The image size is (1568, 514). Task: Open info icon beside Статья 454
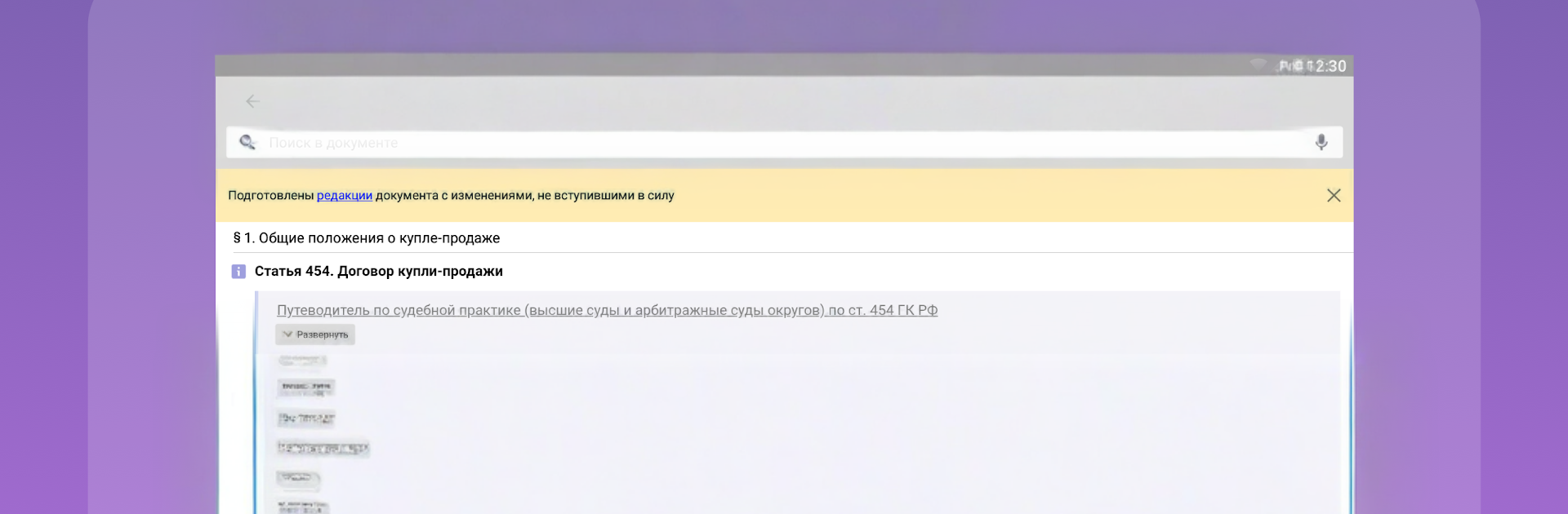(x=238, y=272)
